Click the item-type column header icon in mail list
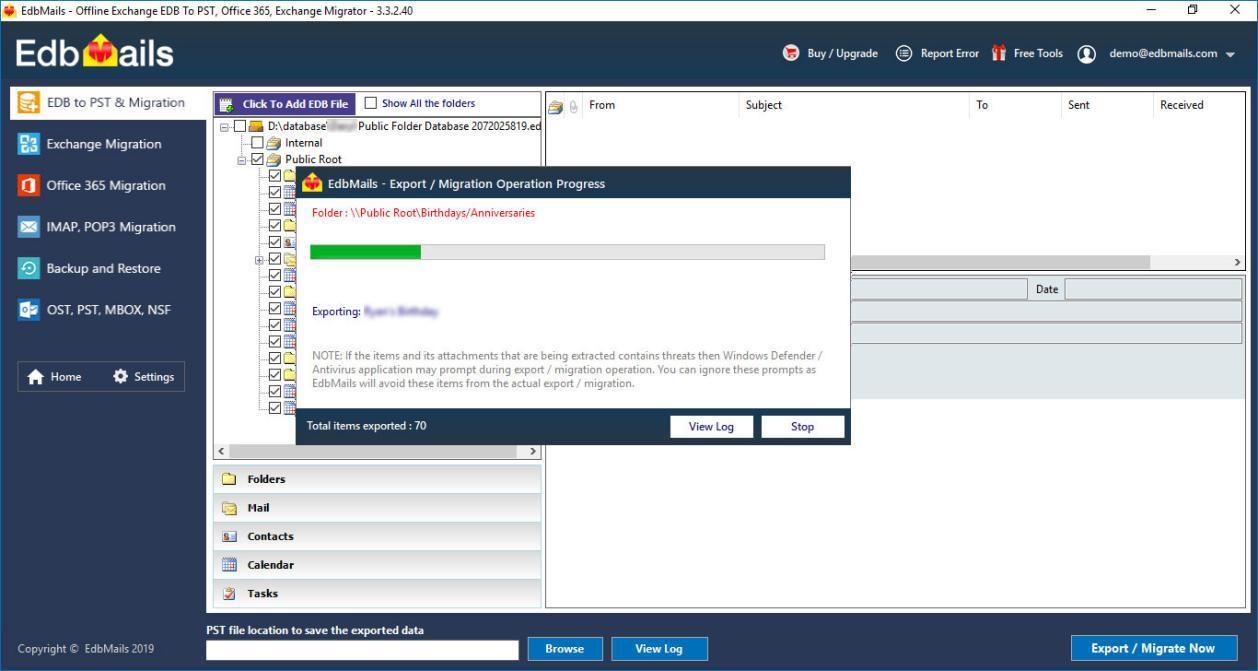Viewport: 1258px width, 671px height. click(x=556, y=106)
